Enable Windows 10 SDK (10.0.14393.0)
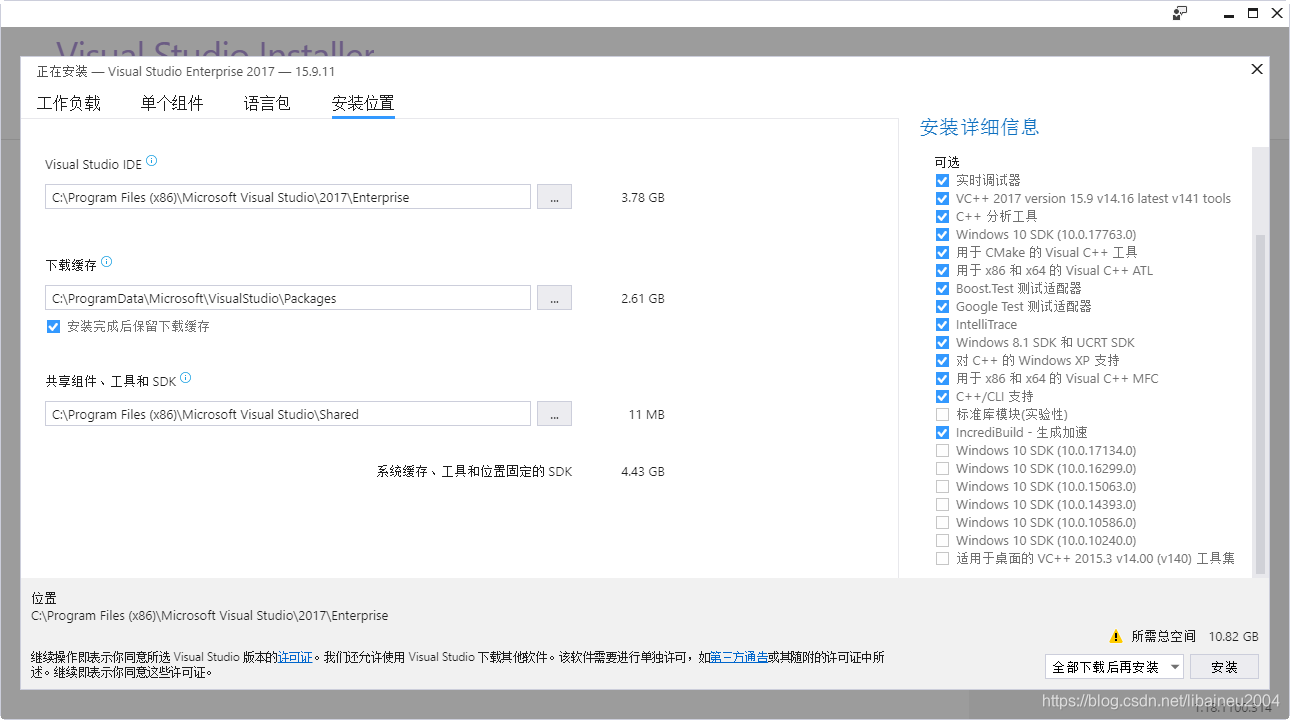 coord(942,504)
